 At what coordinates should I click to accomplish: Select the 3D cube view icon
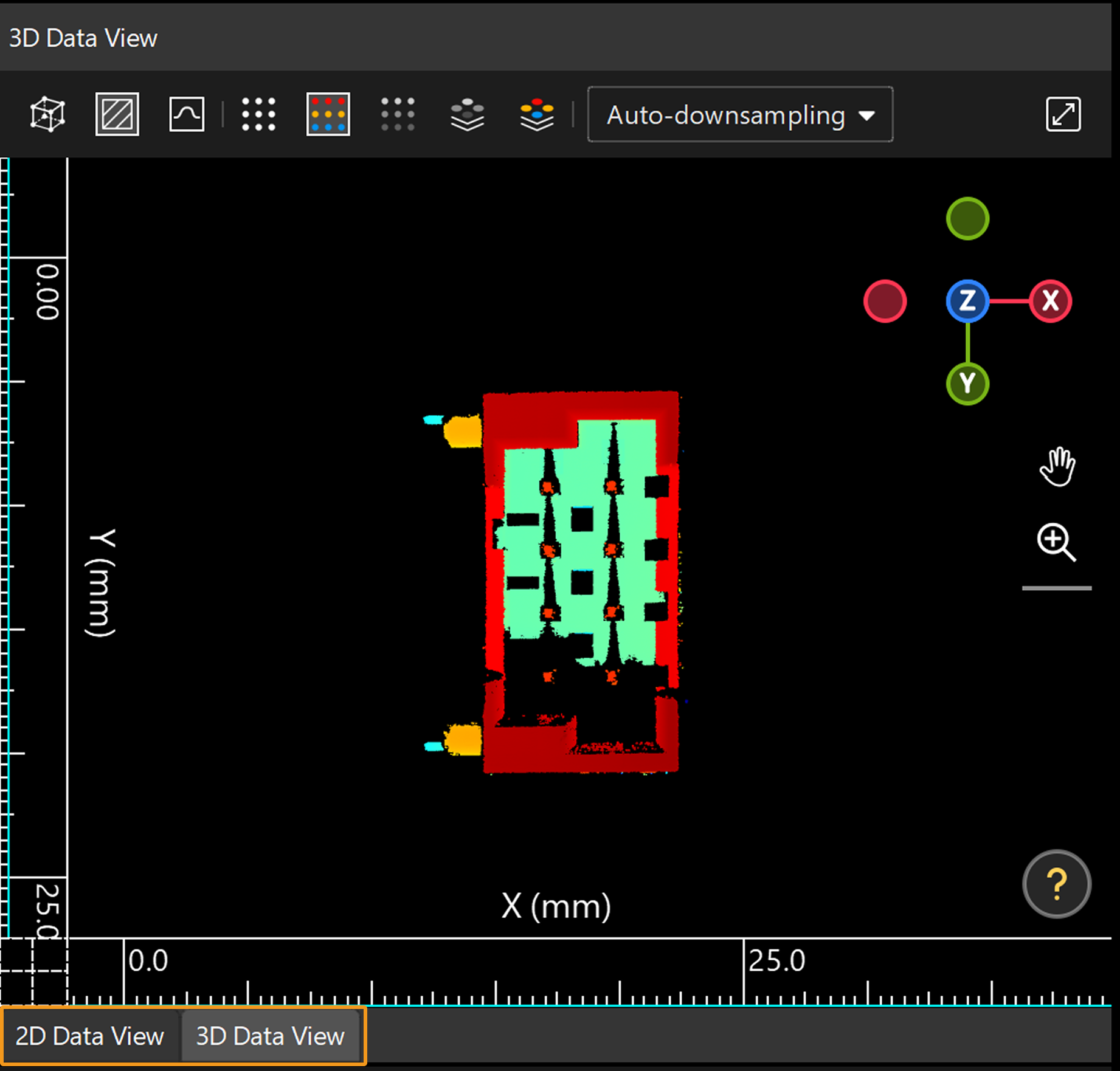click(x=46, y=114)
